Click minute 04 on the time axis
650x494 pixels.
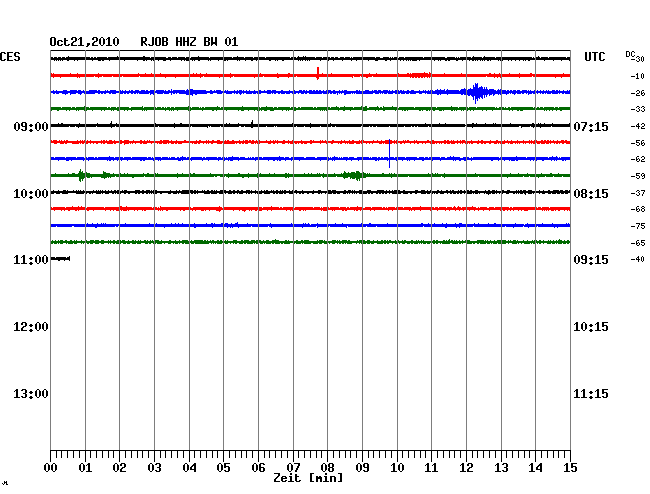pos(189,467)
